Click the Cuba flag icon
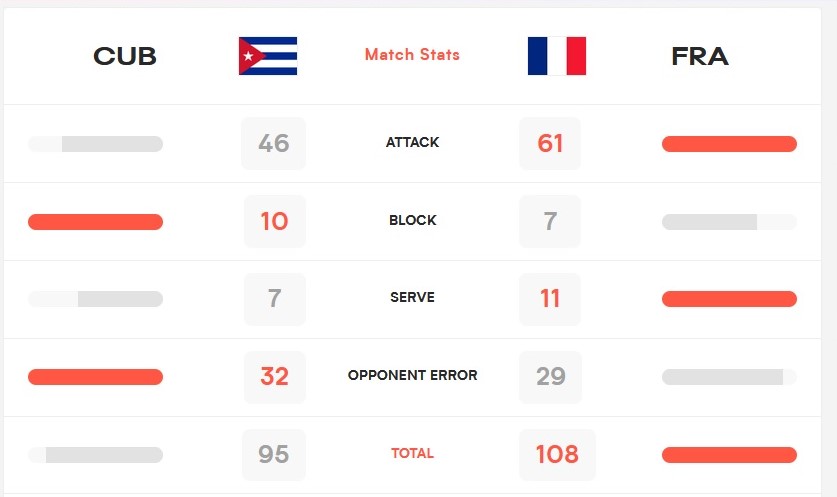Viewport: 837px width, 497px height. pyautogui.click(x=268, y=56)
